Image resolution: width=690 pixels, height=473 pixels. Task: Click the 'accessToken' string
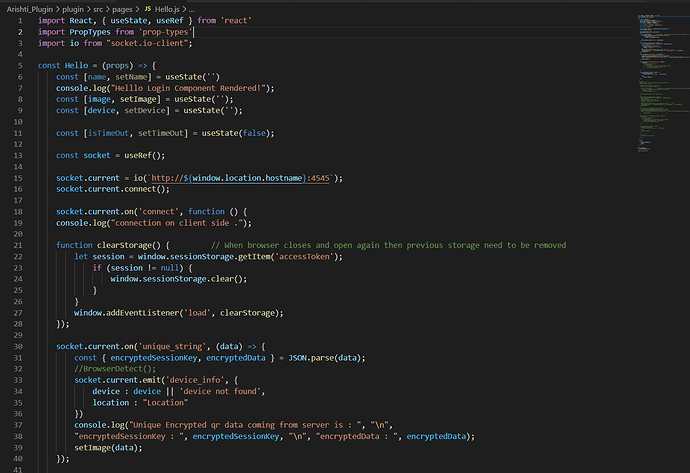(304, 257)
